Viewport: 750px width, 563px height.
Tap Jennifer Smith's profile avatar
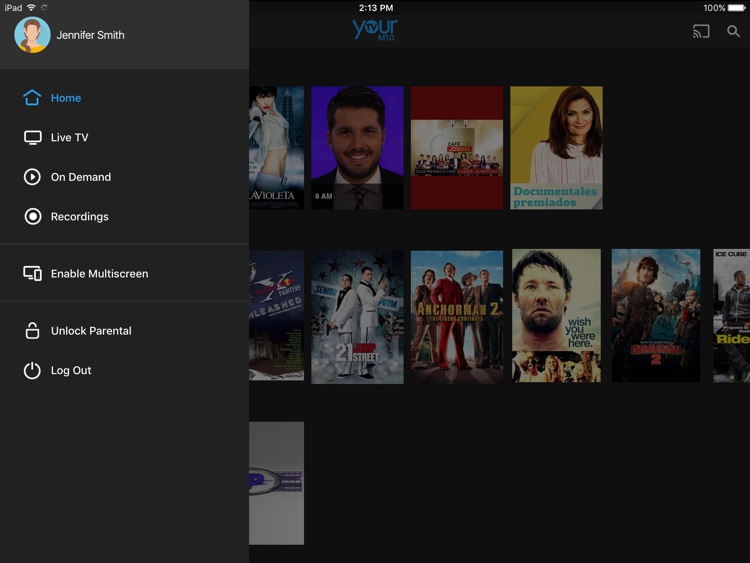33,35
